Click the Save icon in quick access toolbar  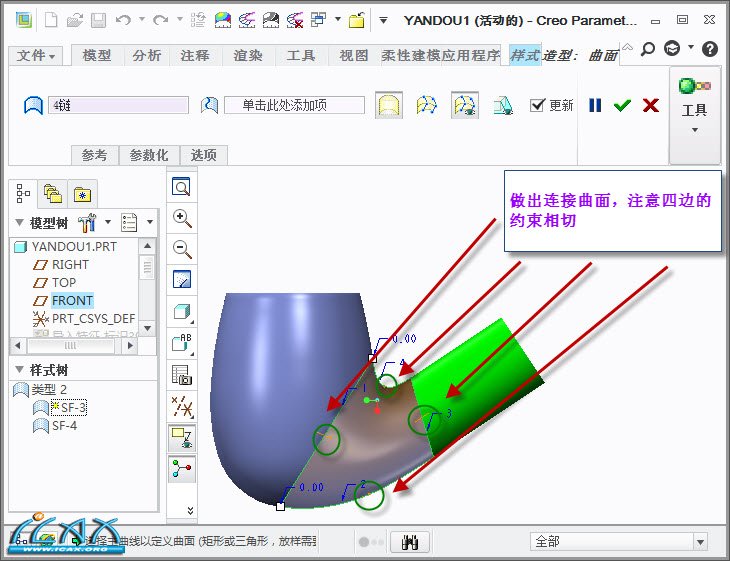tap(98, 20)
